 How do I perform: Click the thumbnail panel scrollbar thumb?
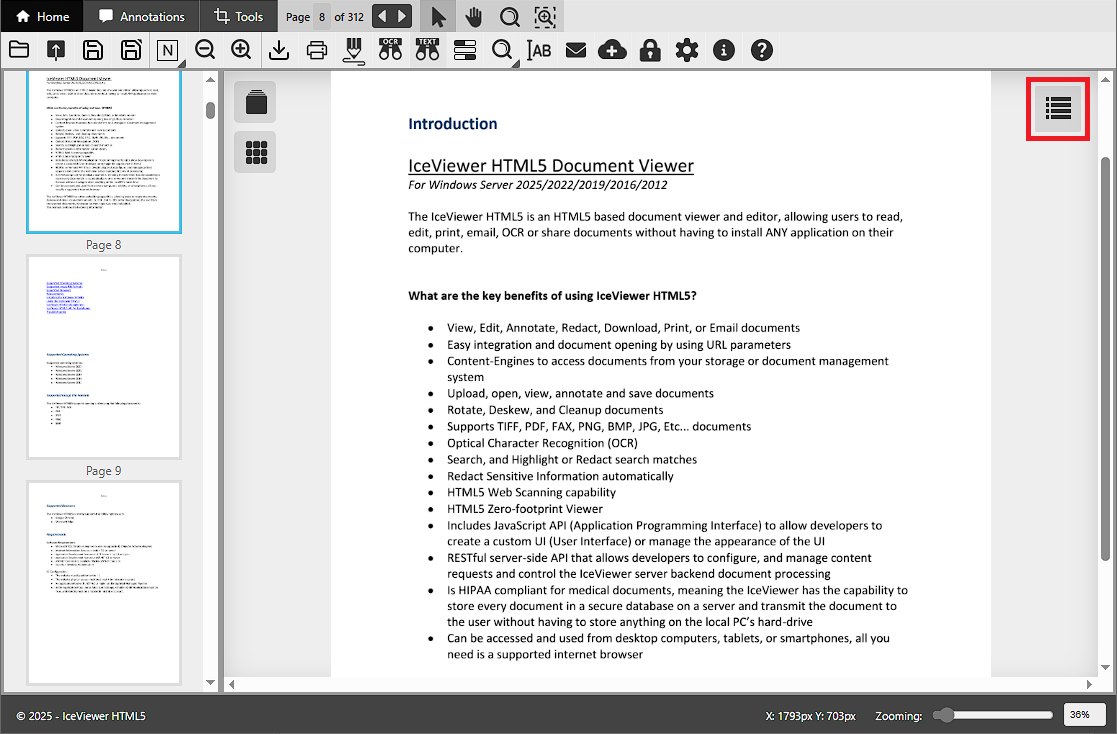(210, 110)
